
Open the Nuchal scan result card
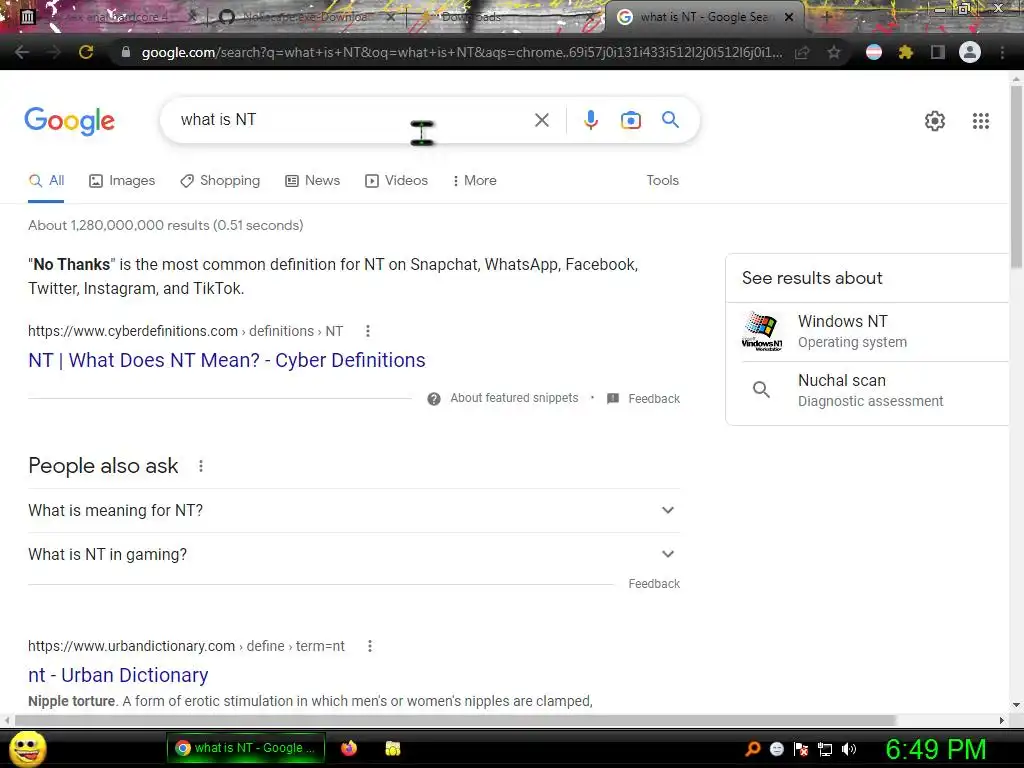click(867, 391)
